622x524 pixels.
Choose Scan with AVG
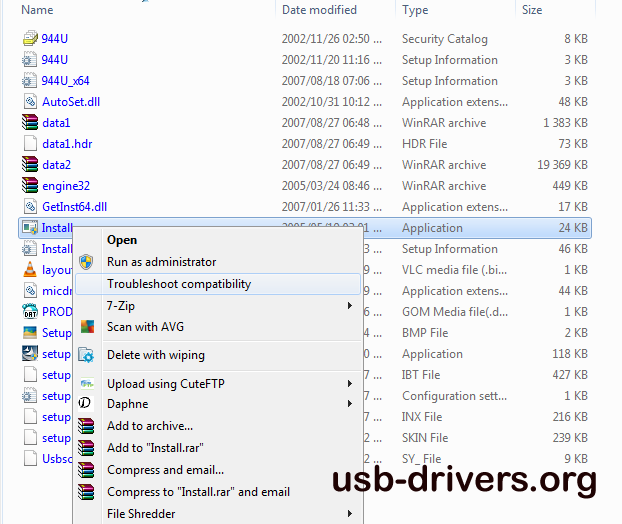click(x=146, y=327)
